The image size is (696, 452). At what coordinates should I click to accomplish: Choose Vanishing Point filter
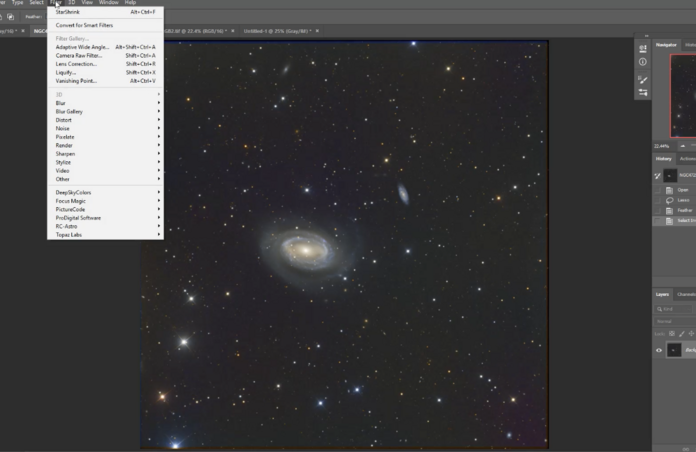click(106, 81)
